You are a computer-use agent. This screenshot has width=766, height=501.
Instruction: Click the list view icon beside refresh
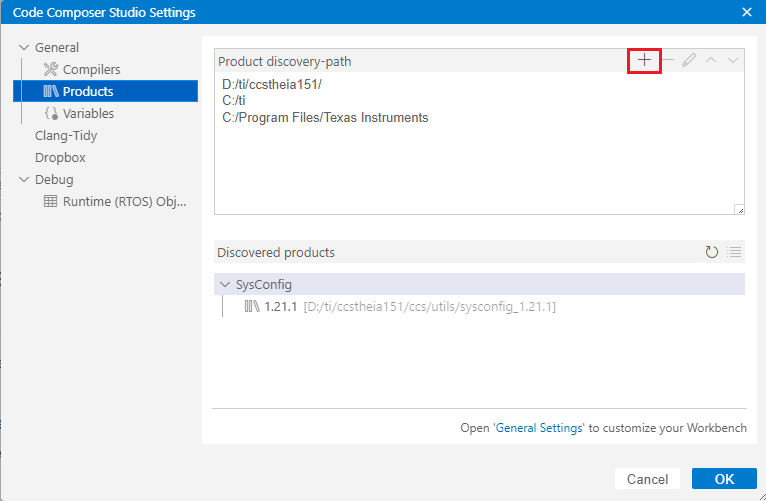pos(733,252)
